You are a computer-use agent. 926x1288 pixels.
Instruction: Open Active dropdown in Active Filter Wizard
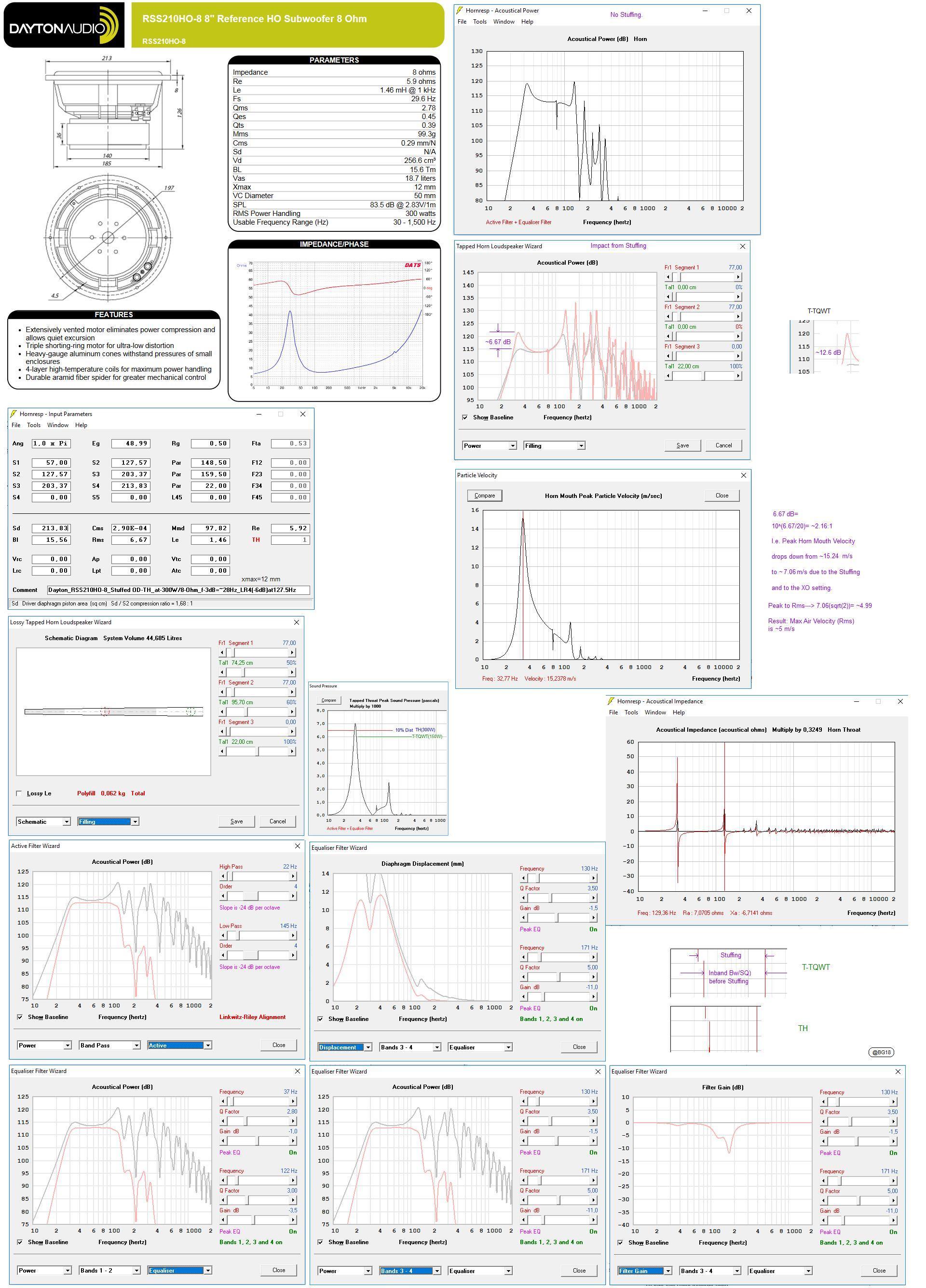pos(179,1045)
